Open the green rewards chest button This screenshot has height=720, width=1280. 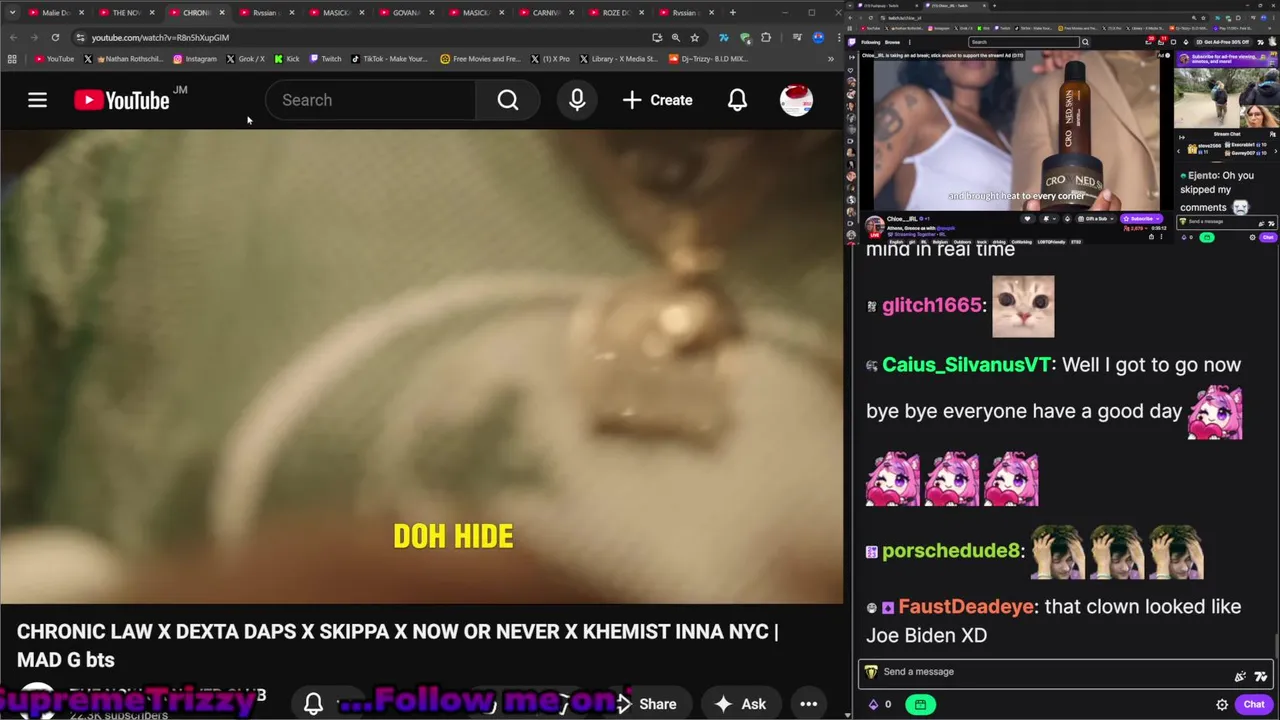tap(920, 704)
